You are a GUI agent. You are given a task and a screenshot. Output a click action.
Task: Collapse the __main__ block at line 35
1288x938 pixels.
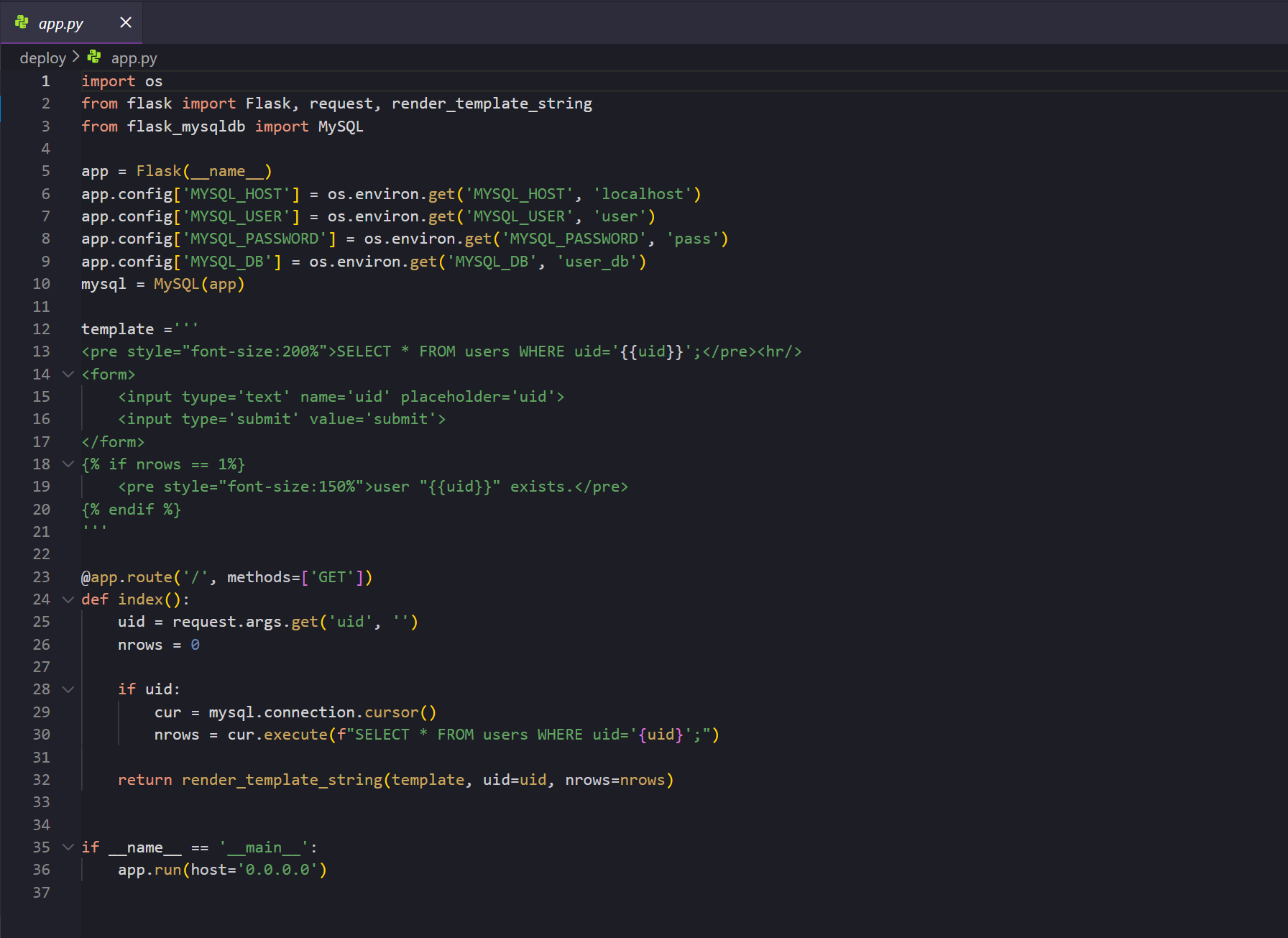click(x=68, y=847)
